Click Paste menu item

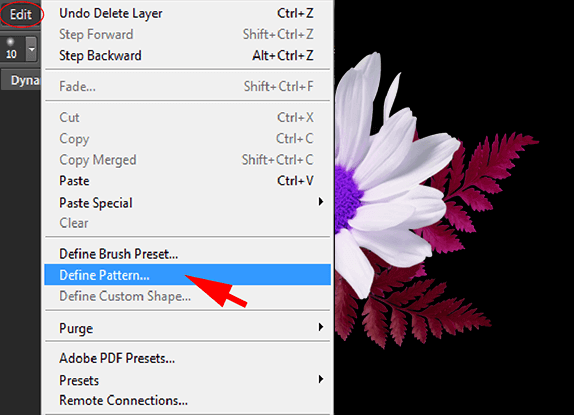coord(187,181)
